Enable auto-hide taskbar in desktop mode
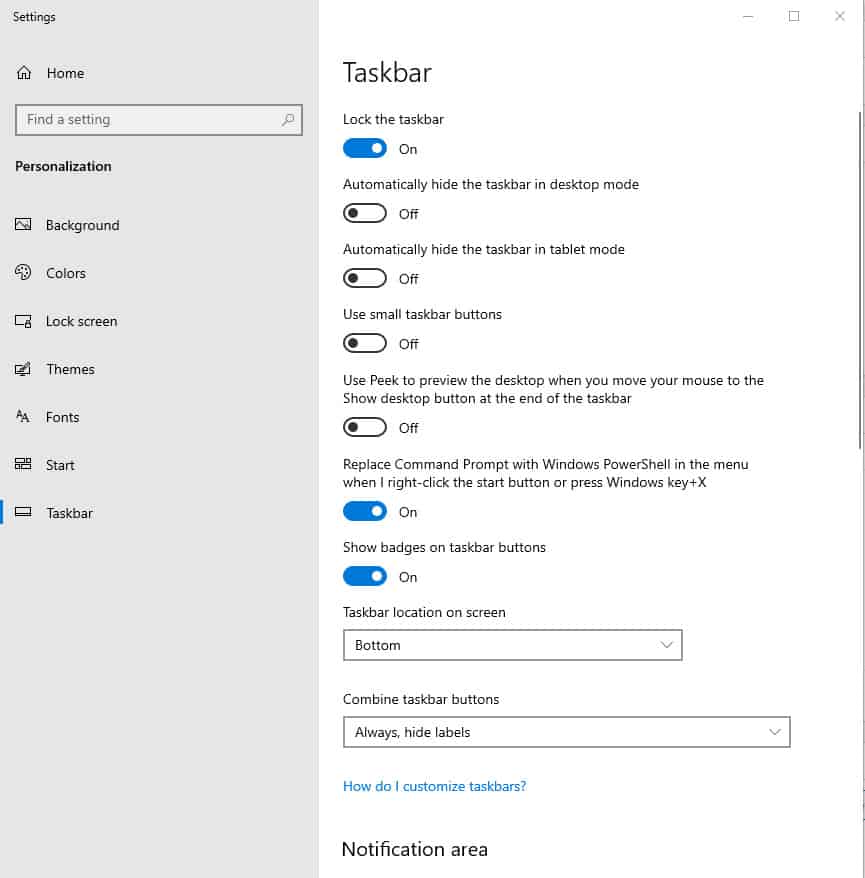The width and height of the screenshot is (865, 878). click(364, 213)
